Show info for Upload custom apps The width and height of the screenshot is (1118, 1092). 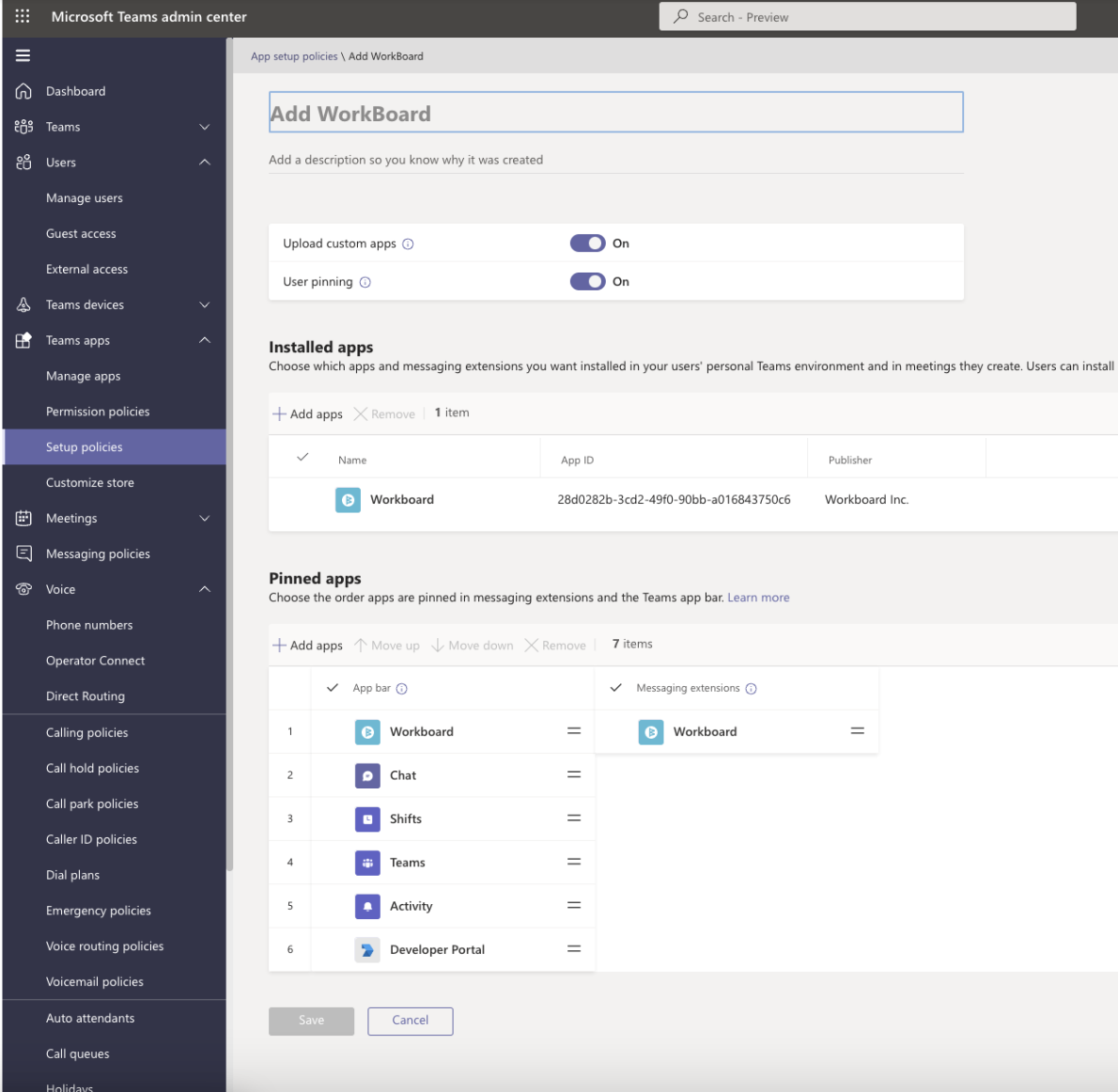[x=408, y=244]
